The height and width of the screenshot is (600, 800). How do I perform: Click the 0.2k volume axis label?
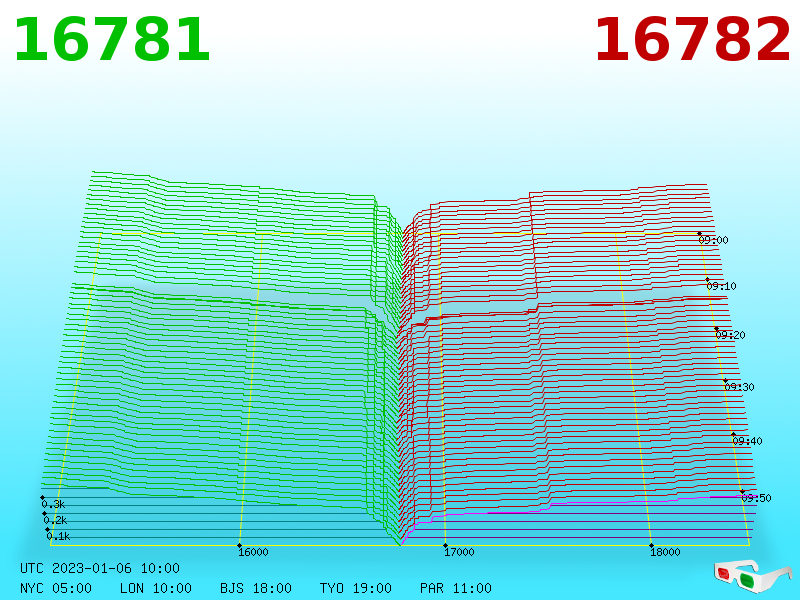(55, 520)
